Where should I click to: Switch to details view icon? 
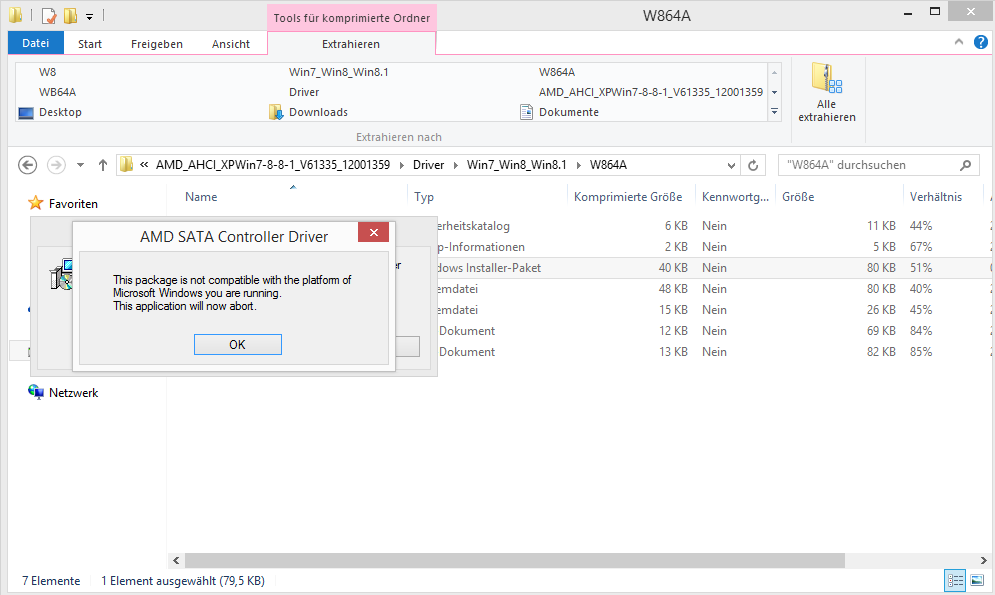tap(955, 580)
